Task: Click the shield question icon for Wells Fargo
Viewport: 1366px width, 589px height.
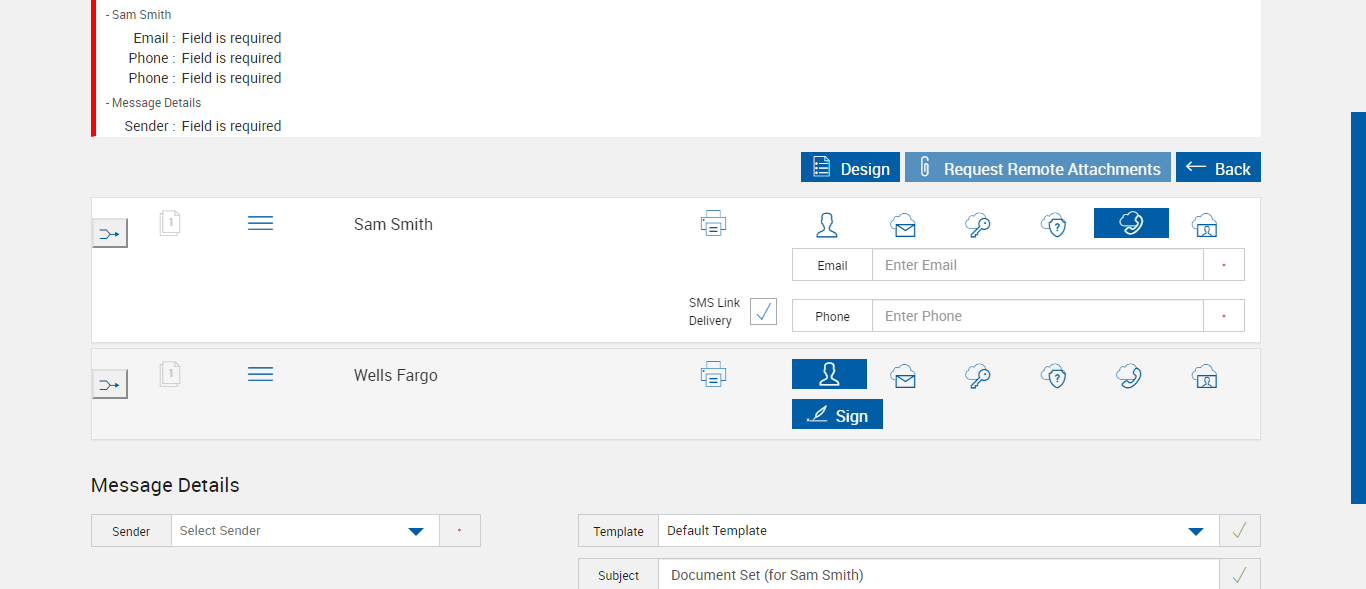Action: pyautogui.click(x=1054, y=376)
